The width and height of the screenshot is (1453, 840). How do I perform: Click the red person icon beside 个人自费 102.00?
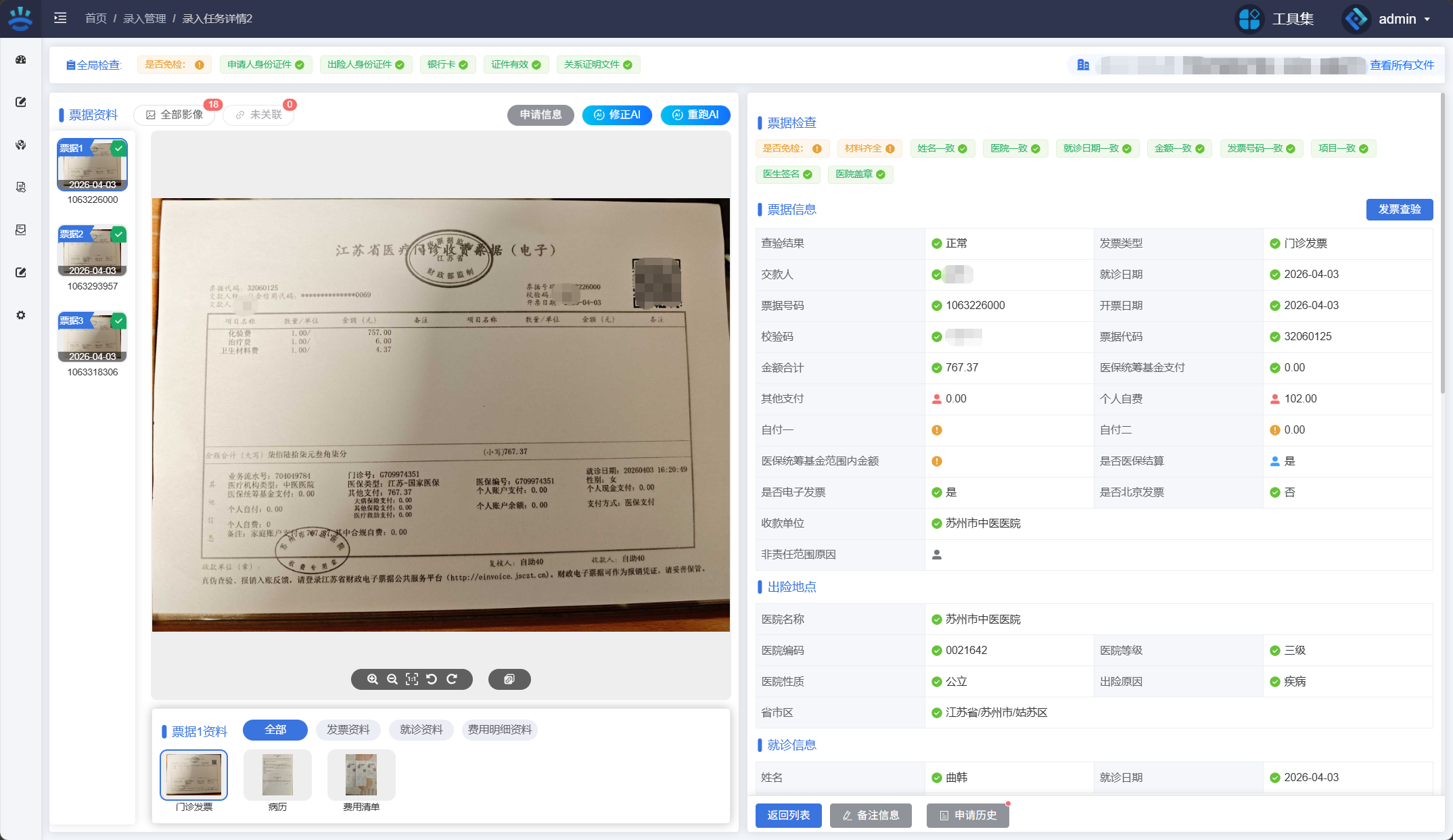coord(1275,399)
